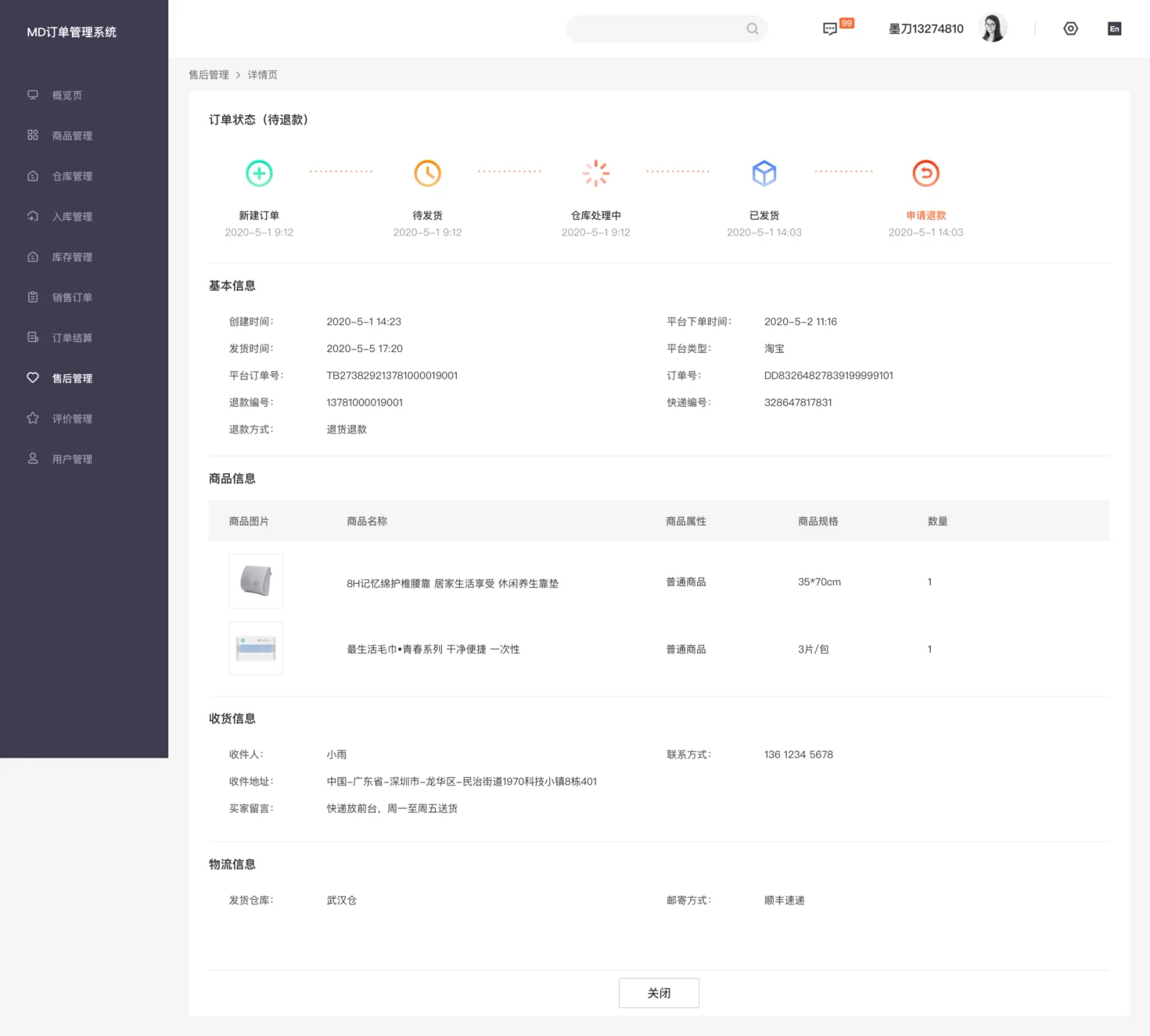The height and width of the screenshot is (1036, 1150).
Task: Click the 35*70cm specification cell
Action: [x=819, y=582]
